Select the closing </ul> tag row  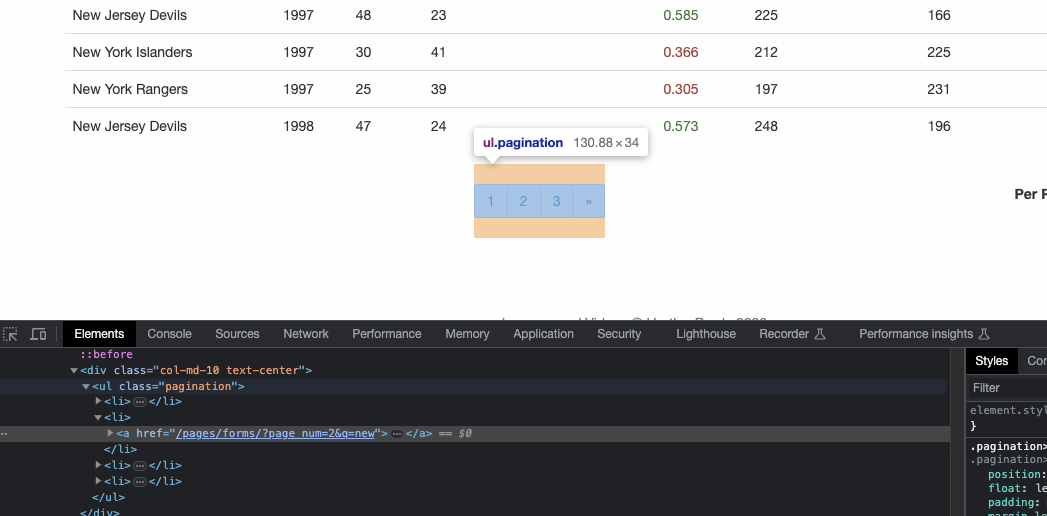(x=108, y=497)
